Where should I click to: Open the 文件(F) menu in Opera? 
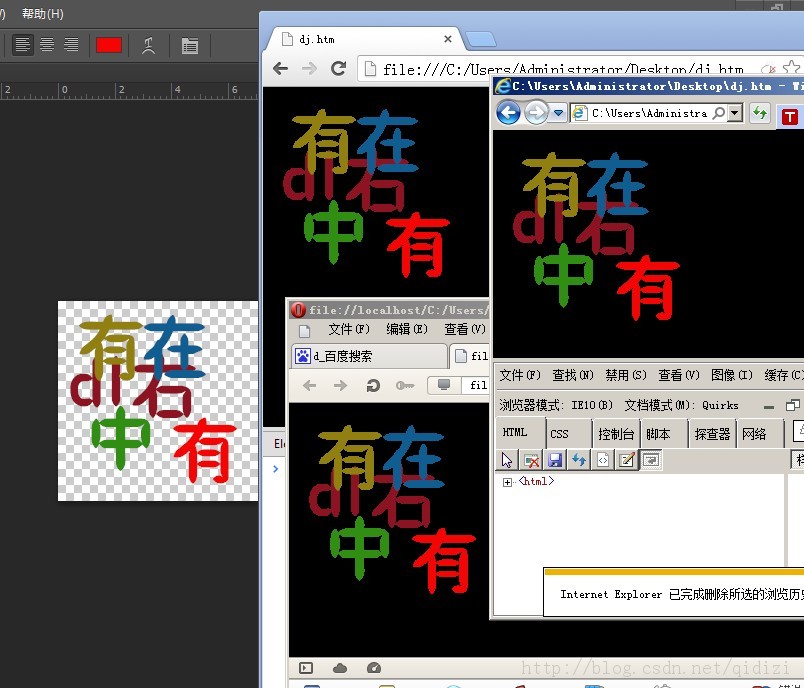point(349,329)
